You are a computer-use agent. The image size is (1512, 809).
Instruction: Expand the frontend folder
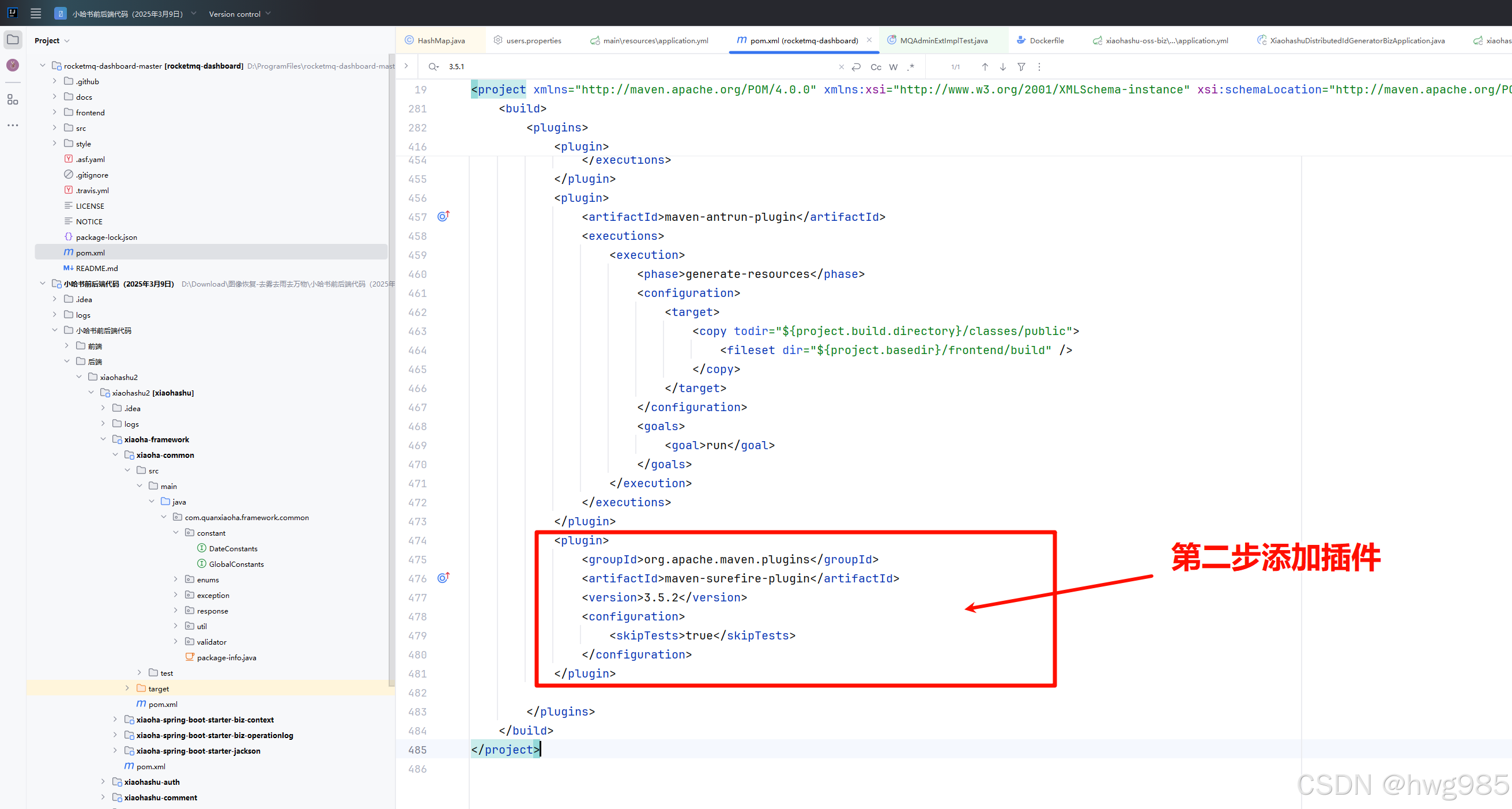[x=55, y=112]
